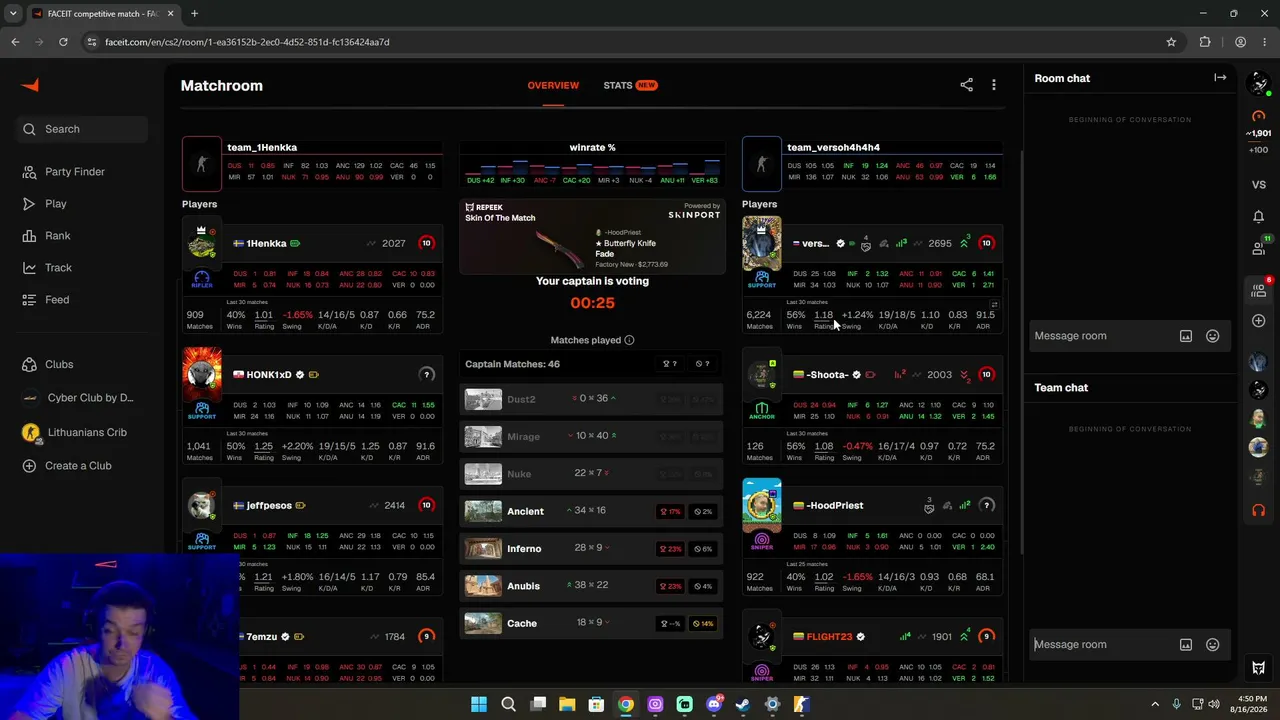Click the browser back arrow
1280x720 pixels.
click(15, 42)
